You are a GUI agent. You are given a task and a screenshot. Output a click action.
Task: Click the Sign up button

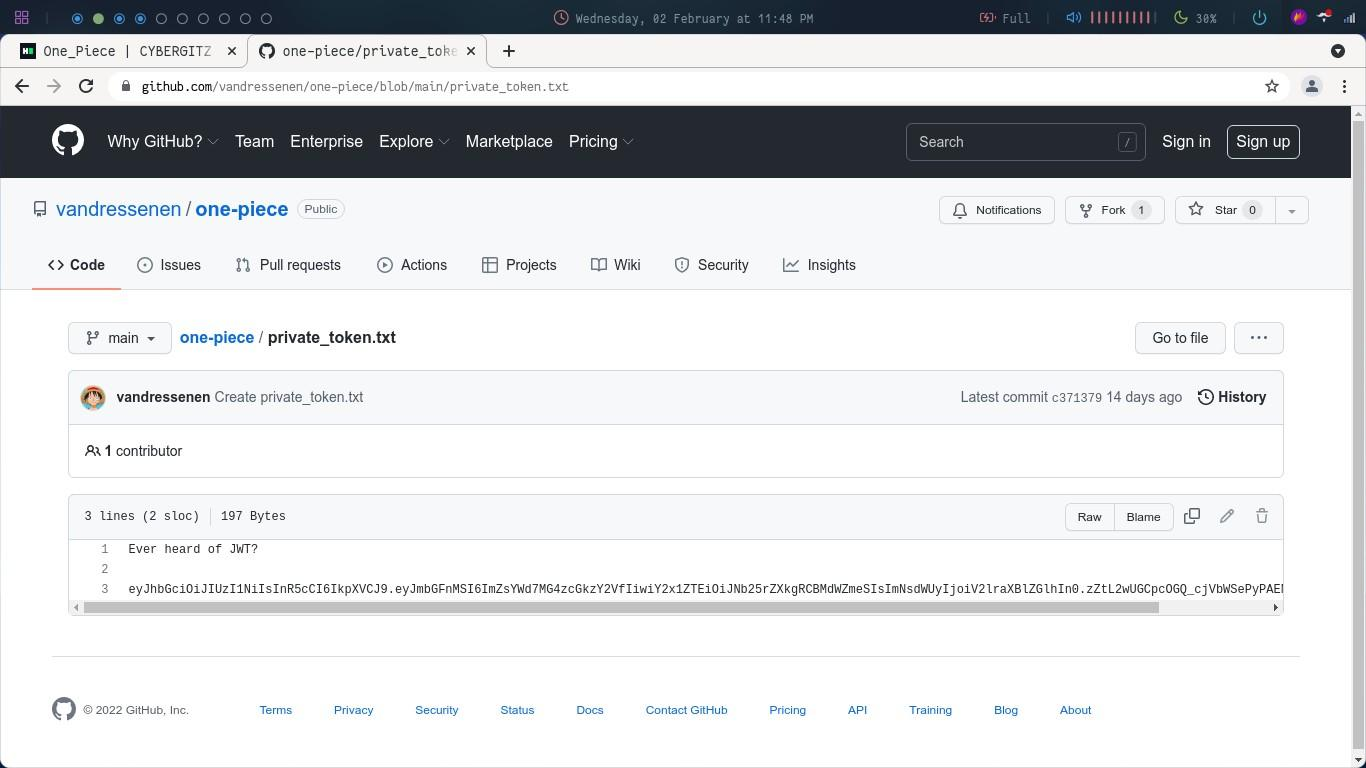tap(1263, 141)
